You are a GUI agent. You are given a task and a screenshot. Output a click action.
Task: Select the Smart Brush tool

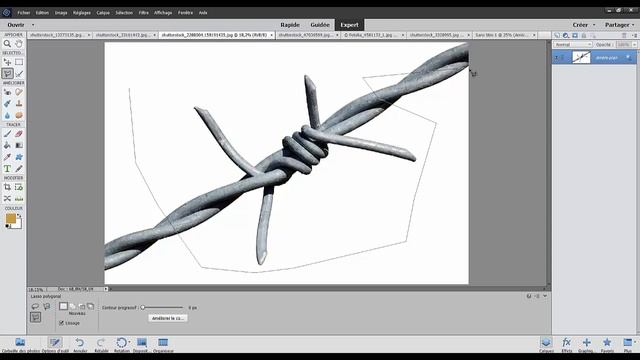point(7,104)
